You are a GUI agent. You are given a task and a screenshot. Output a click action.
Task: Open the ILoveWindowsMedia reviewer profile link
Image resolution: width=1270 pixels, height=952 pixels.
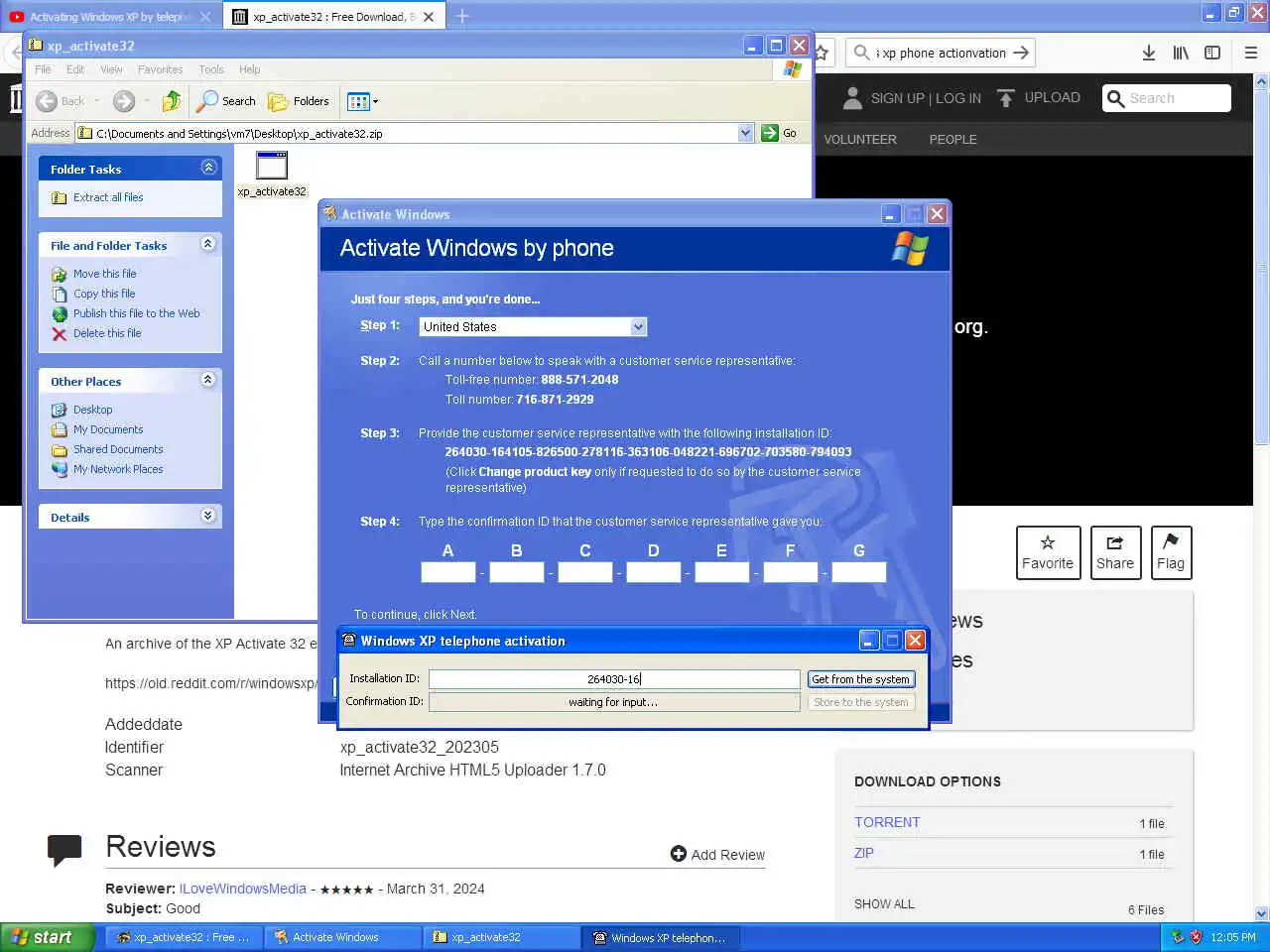pyautogui.click(x=243, y=889)
